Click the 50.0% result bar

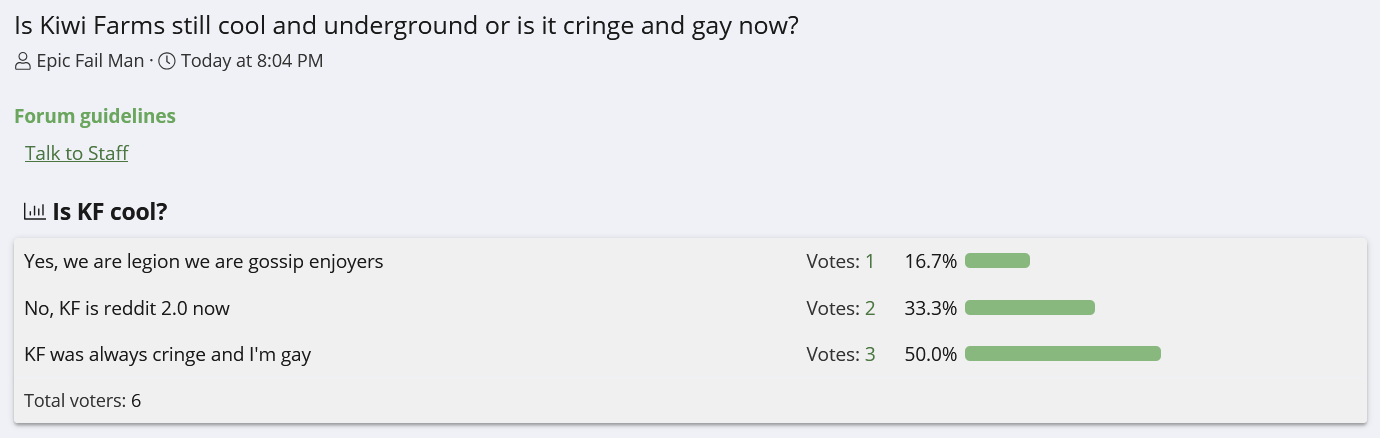click(1062, 353)
